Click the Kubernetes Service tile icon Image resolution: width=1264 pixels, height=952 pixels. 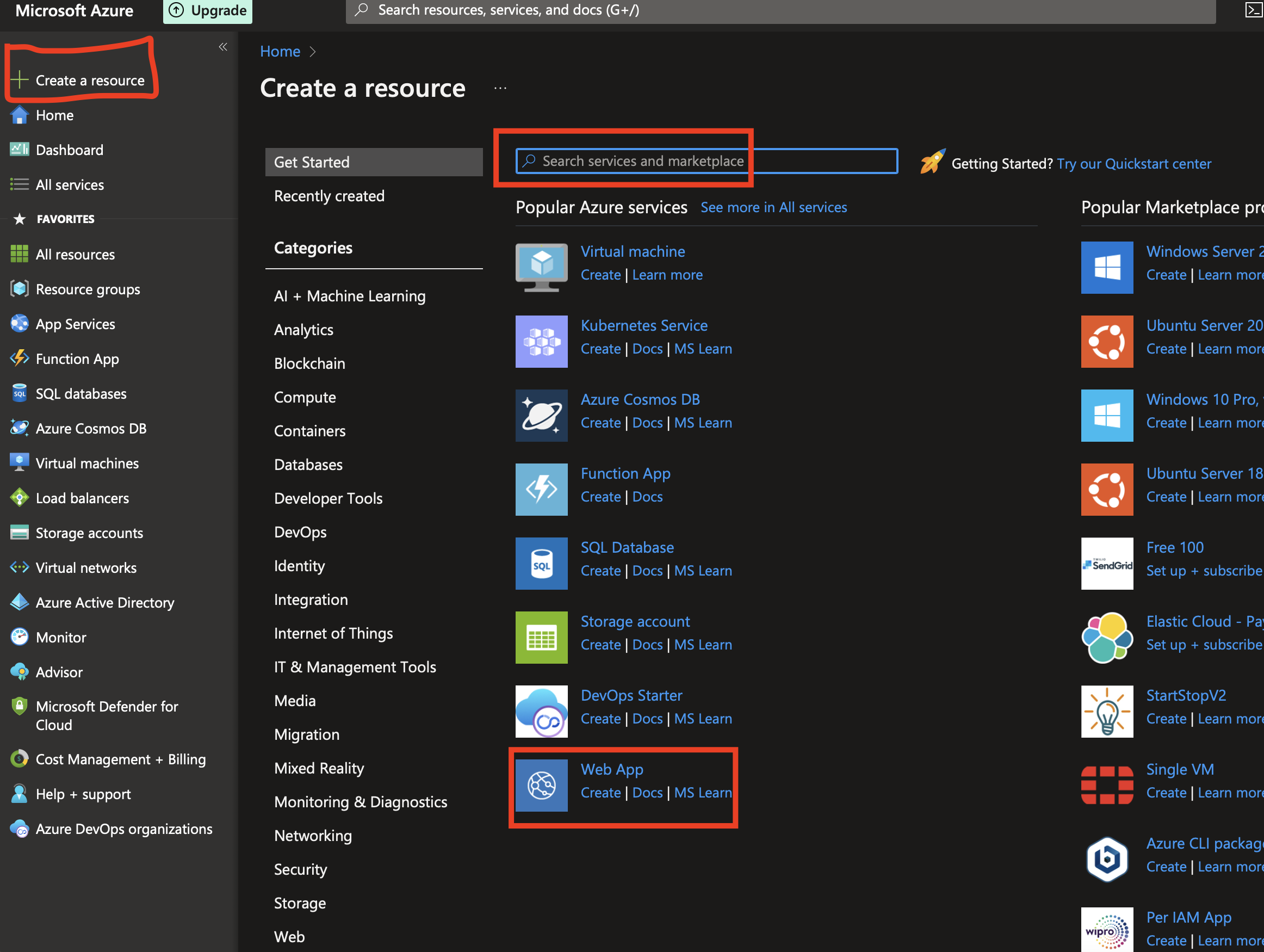[x=541, y=341]
